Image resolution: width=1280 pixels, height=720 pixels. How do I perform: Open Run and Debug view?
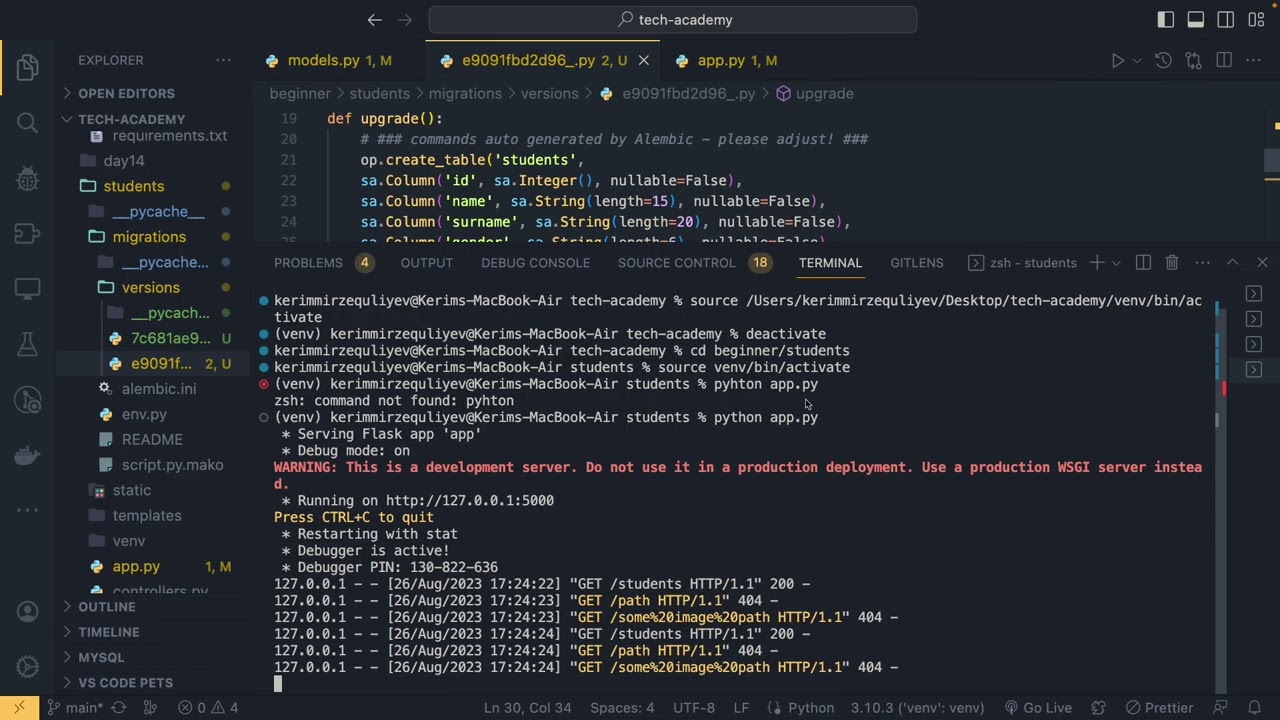pyautogui.click(x=27, y=179)
